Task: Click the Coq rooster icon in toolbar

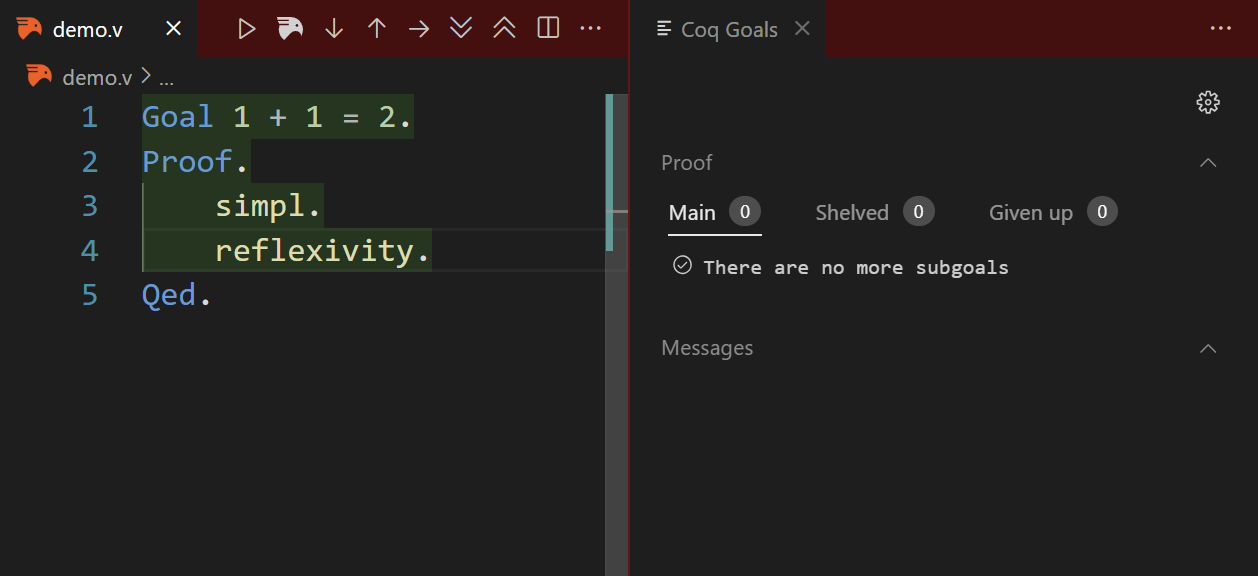Action: point(290,29)
